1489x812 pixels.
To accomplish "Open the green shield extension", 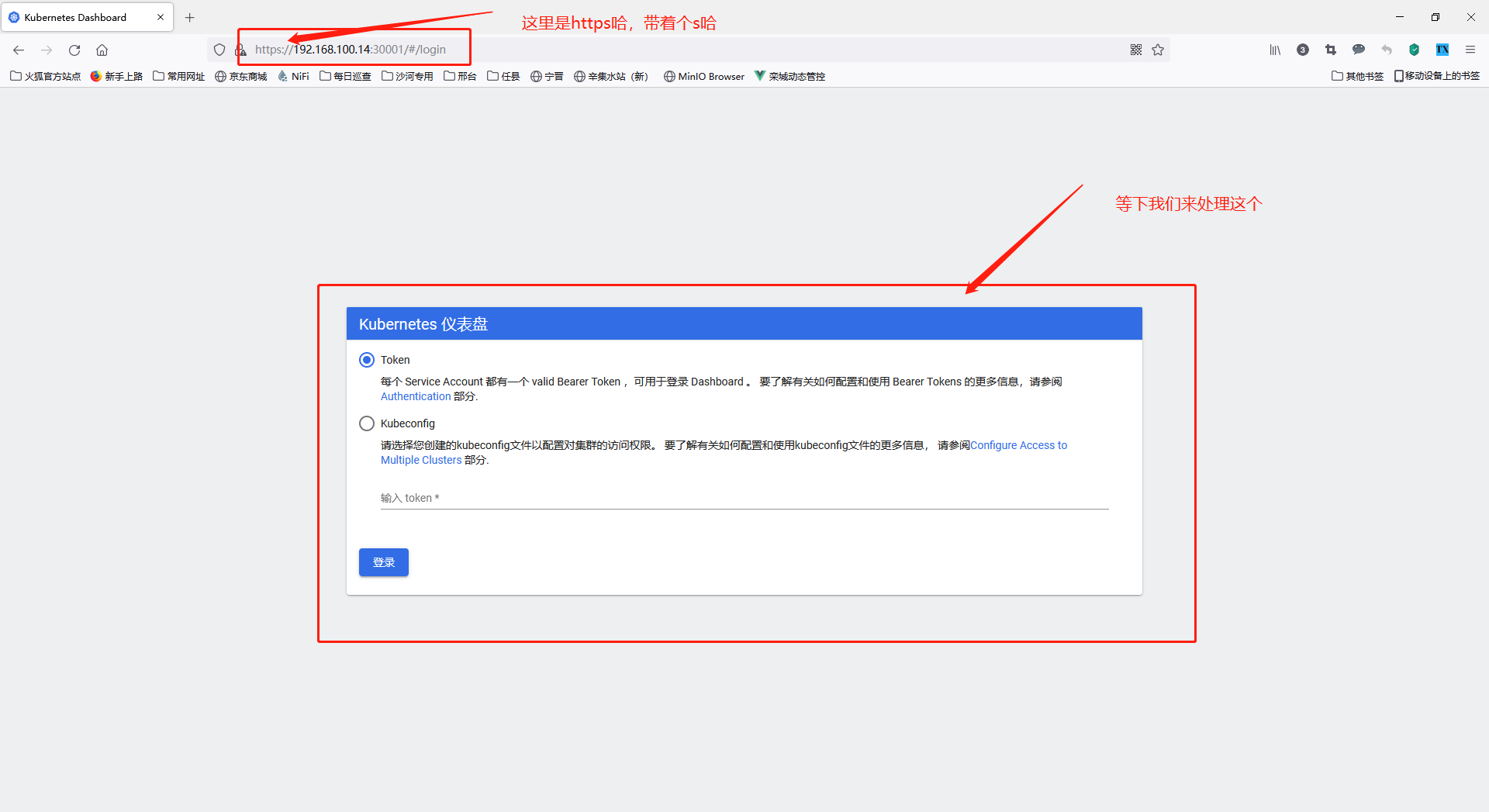I will point(1415,50).
